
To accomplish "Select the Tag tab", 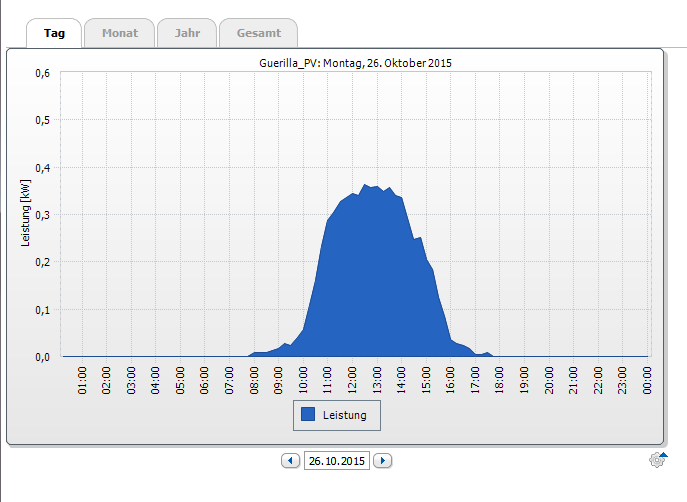I will tap(54, 33).
